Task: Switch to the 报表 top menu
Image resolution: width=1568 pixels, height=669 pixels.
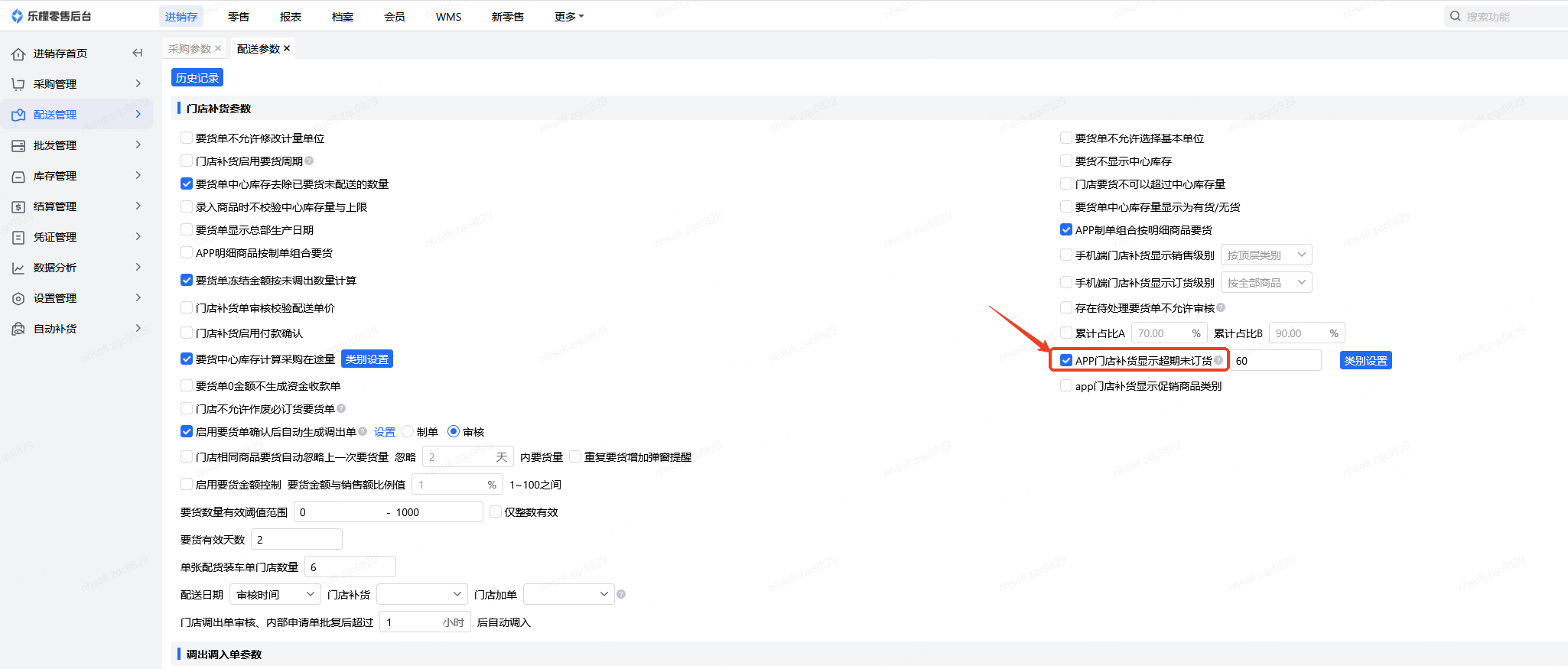Action: (x=291, y=16)
